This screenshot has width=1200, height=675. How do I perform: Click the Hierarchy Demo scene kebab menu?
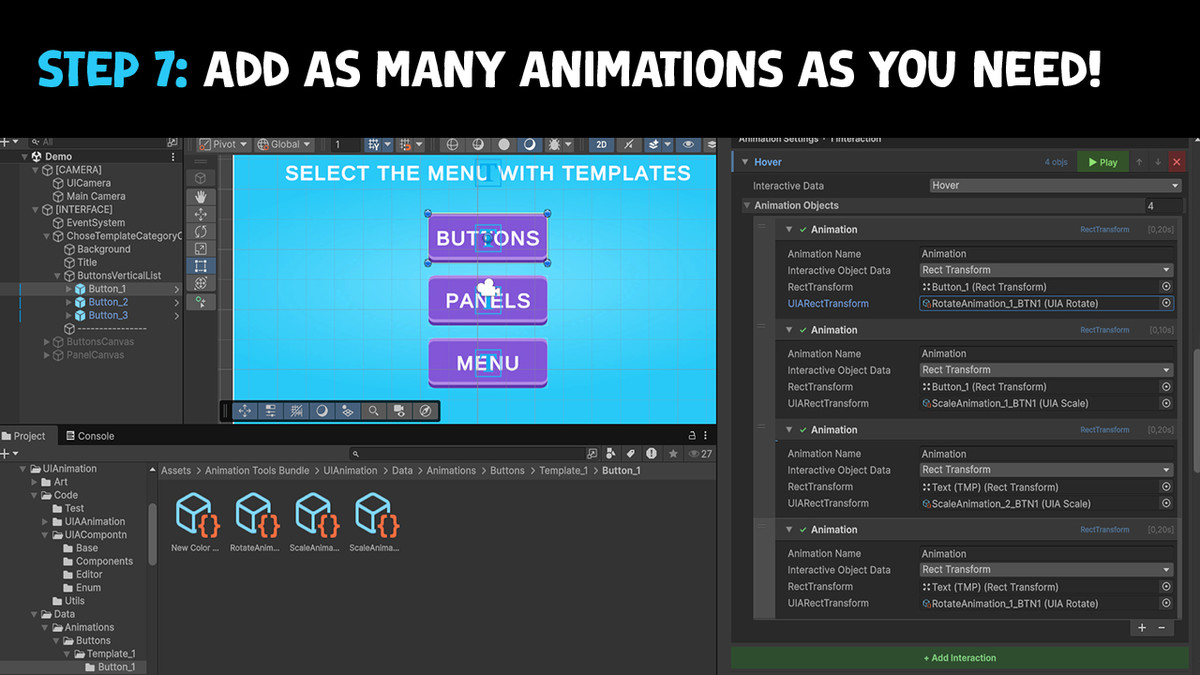coord(173,157)
